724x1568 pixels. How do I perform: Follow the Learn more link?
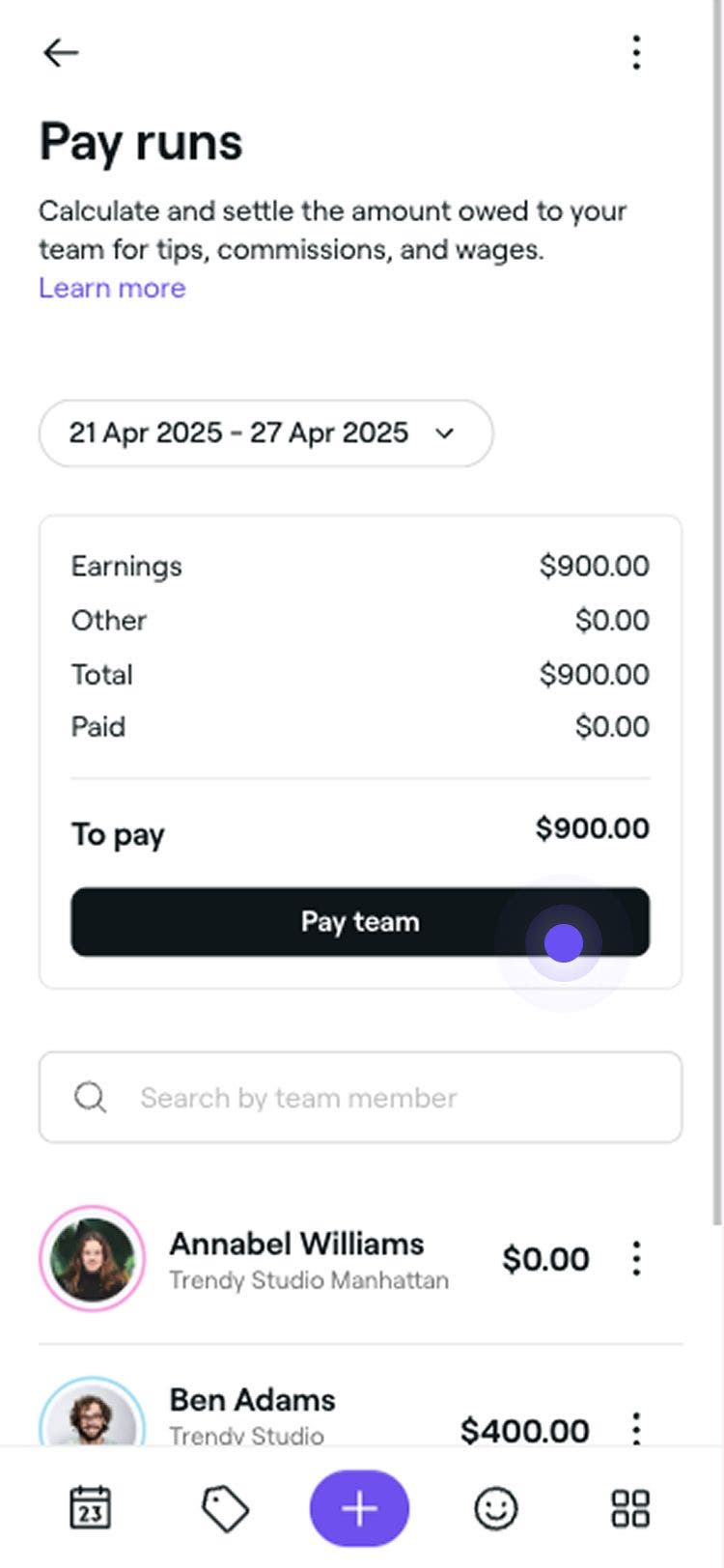pos(112,288)
